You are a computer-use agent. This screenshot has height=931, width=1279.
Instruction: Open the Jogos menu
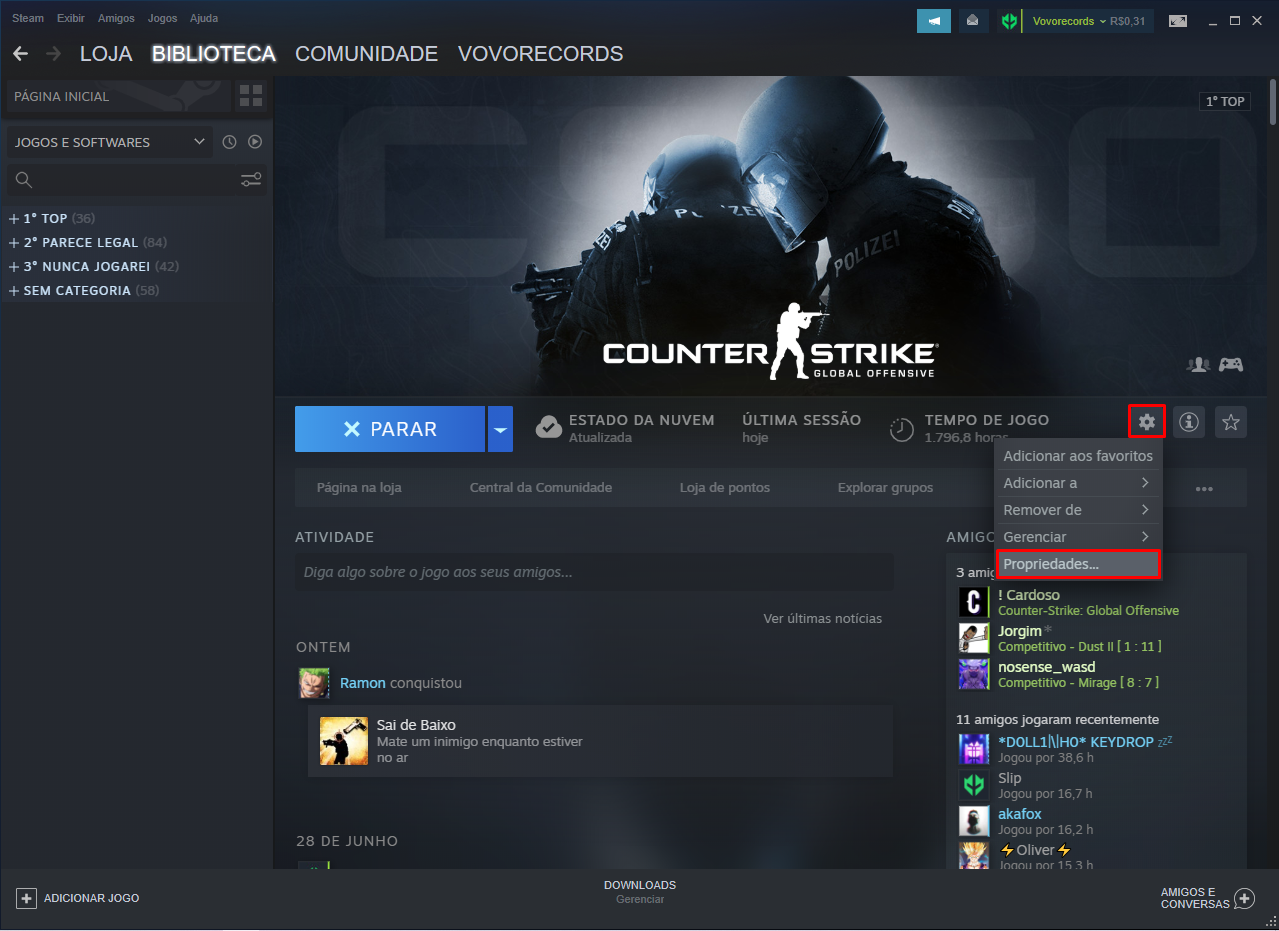tap(162, 18)
